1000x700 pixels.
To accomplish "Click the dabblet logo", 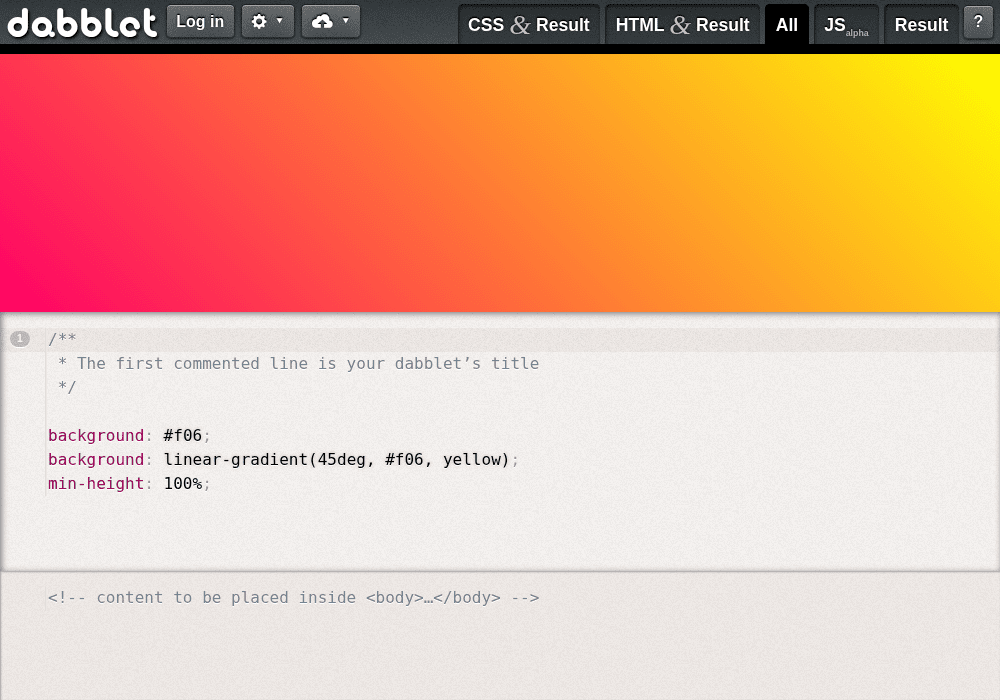I will [82, 23].
